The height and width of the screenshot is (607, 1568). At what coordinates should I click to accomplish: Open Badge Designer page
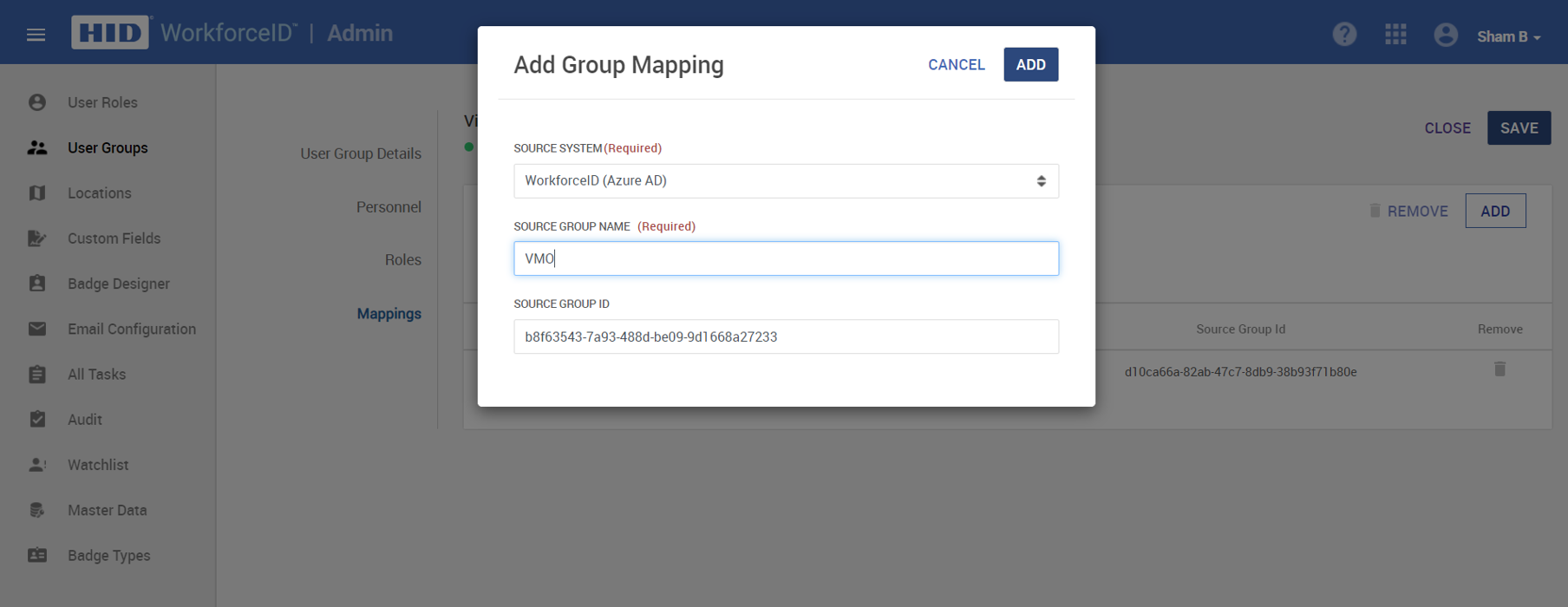119,284
